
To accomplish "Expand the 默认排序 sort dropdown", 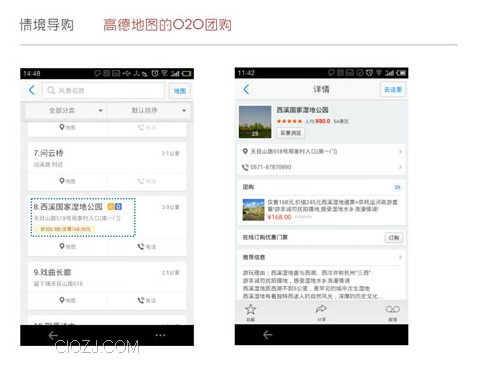I will [x=149, y=110].
